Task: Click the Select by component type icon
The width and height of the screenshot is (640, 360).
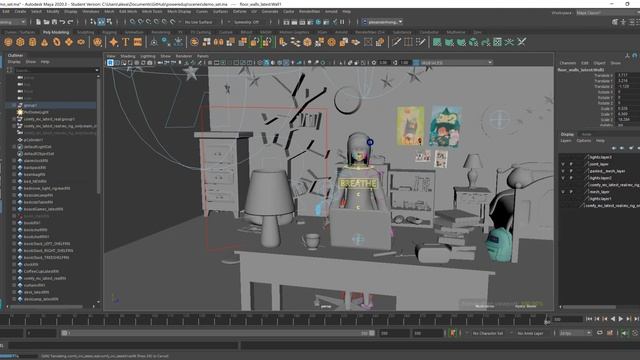Action: click(109, 22)
